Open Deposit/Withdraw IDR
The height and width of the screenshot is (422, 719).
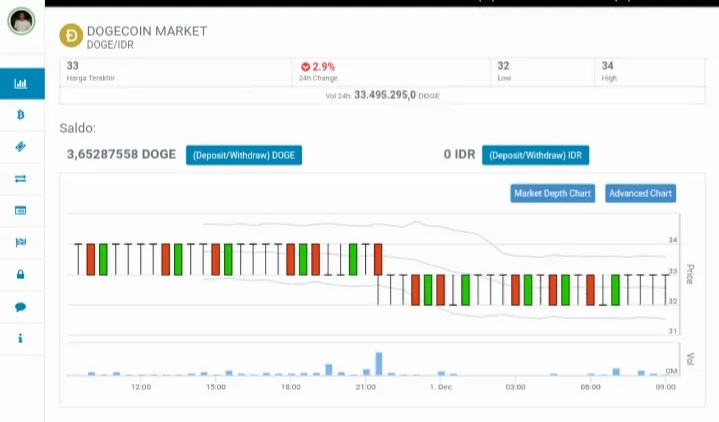[x=536, y=155]
